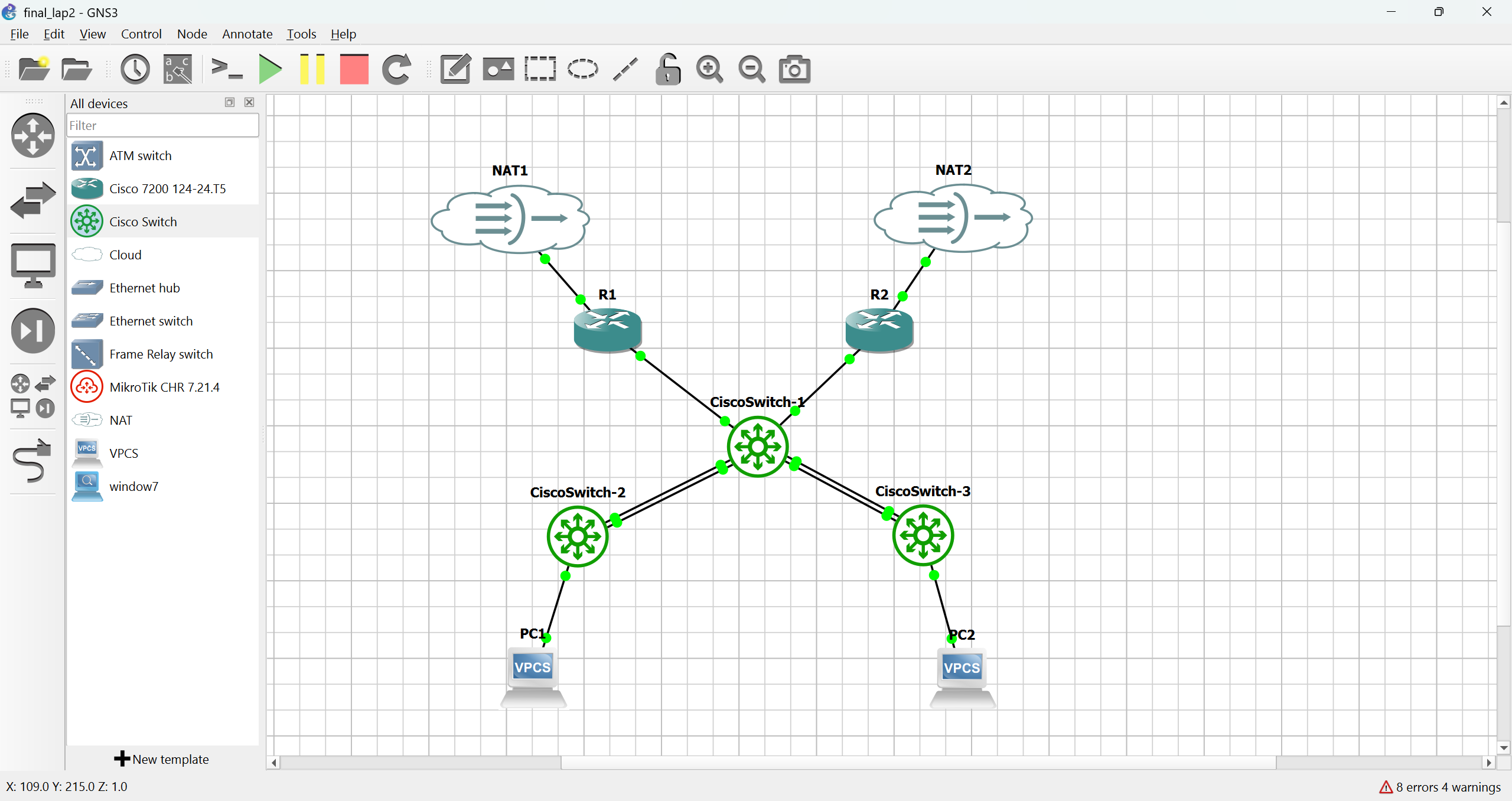Select NAT in device list
This screenshot has width=1512, height=801.
point(163,420)
